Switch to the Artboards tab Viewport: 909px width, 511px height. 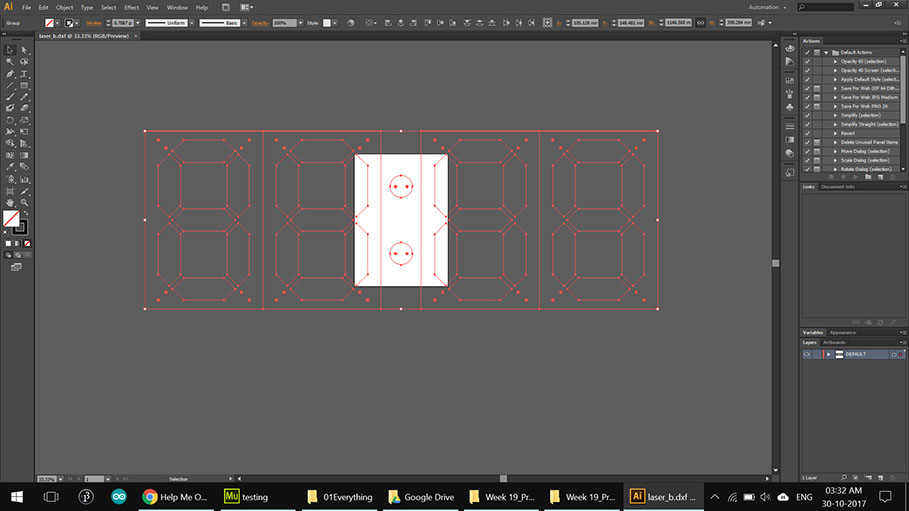click(834, 343)
